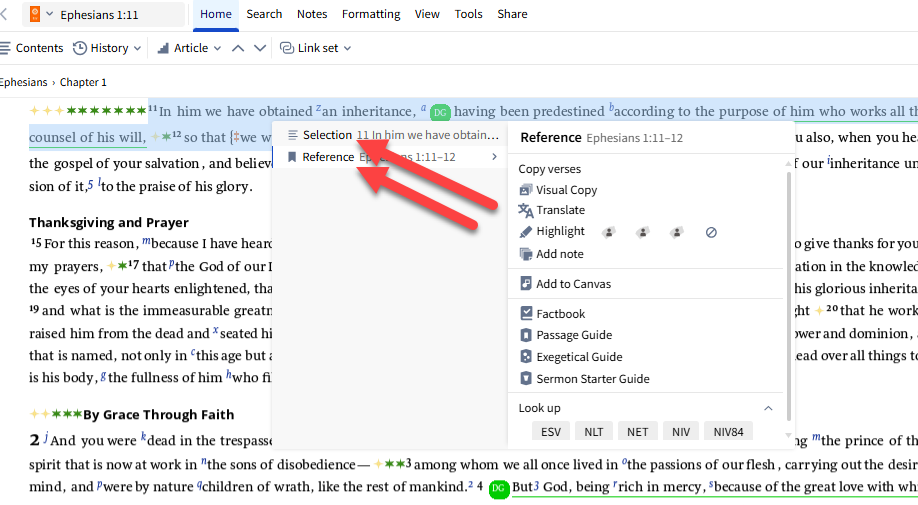Look up in NIV84
This screenshot has height=505, width=918.
pyautogui.click(x=728, y=432)
